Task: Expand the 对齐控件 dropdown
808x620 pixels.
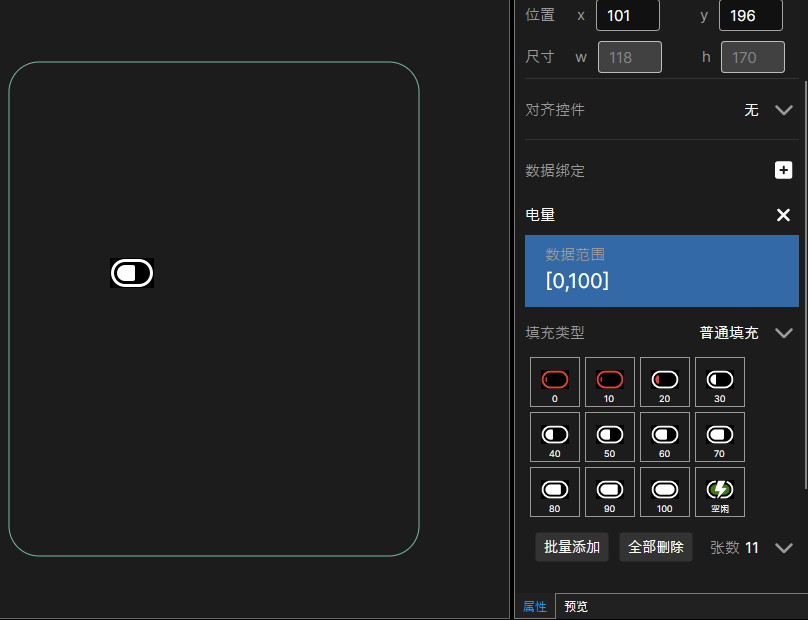Action: [784, 110]
